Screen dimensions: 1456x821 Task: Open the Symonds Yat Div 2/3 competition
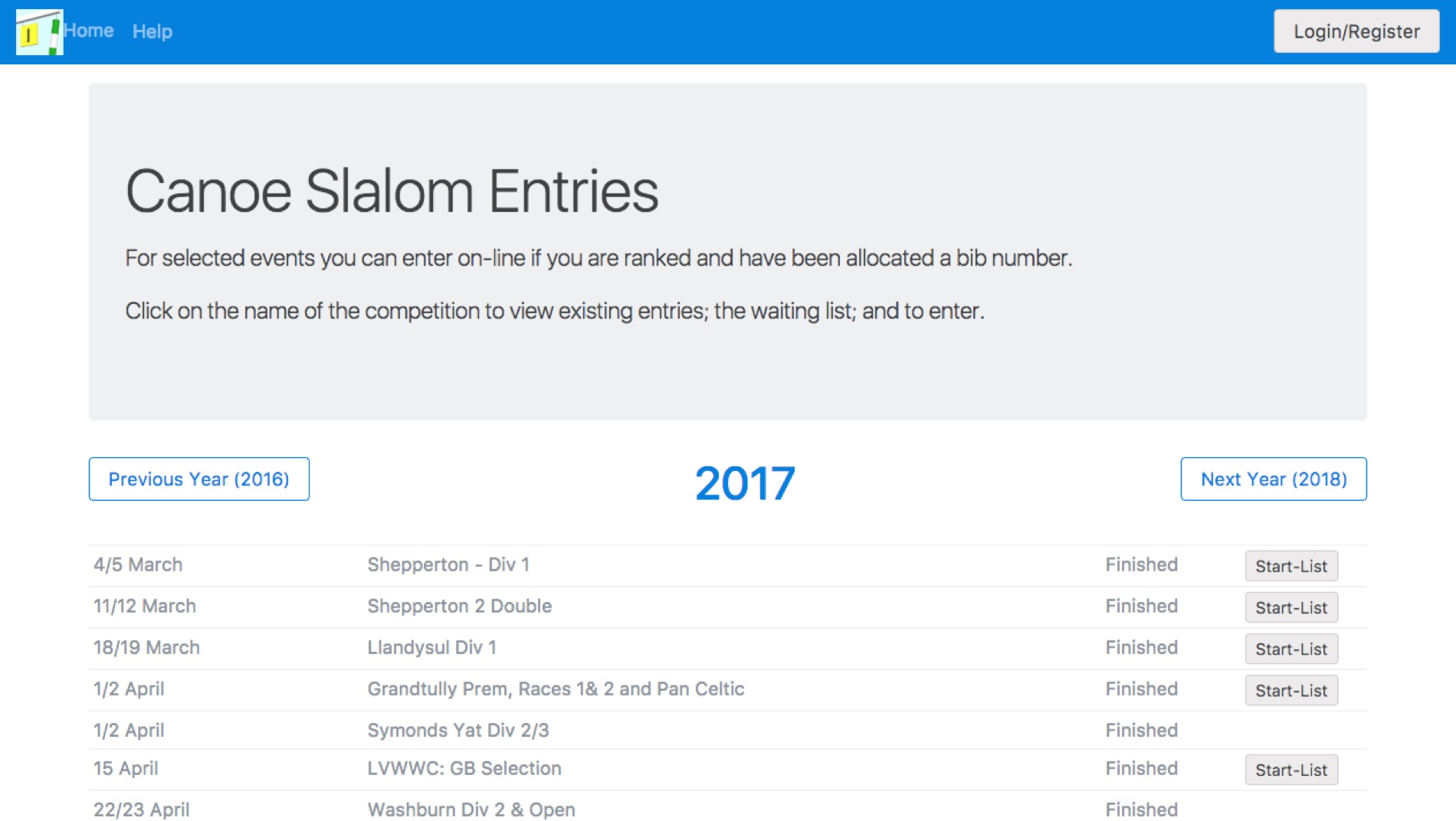pyautogui.click(x=458, y=731)
